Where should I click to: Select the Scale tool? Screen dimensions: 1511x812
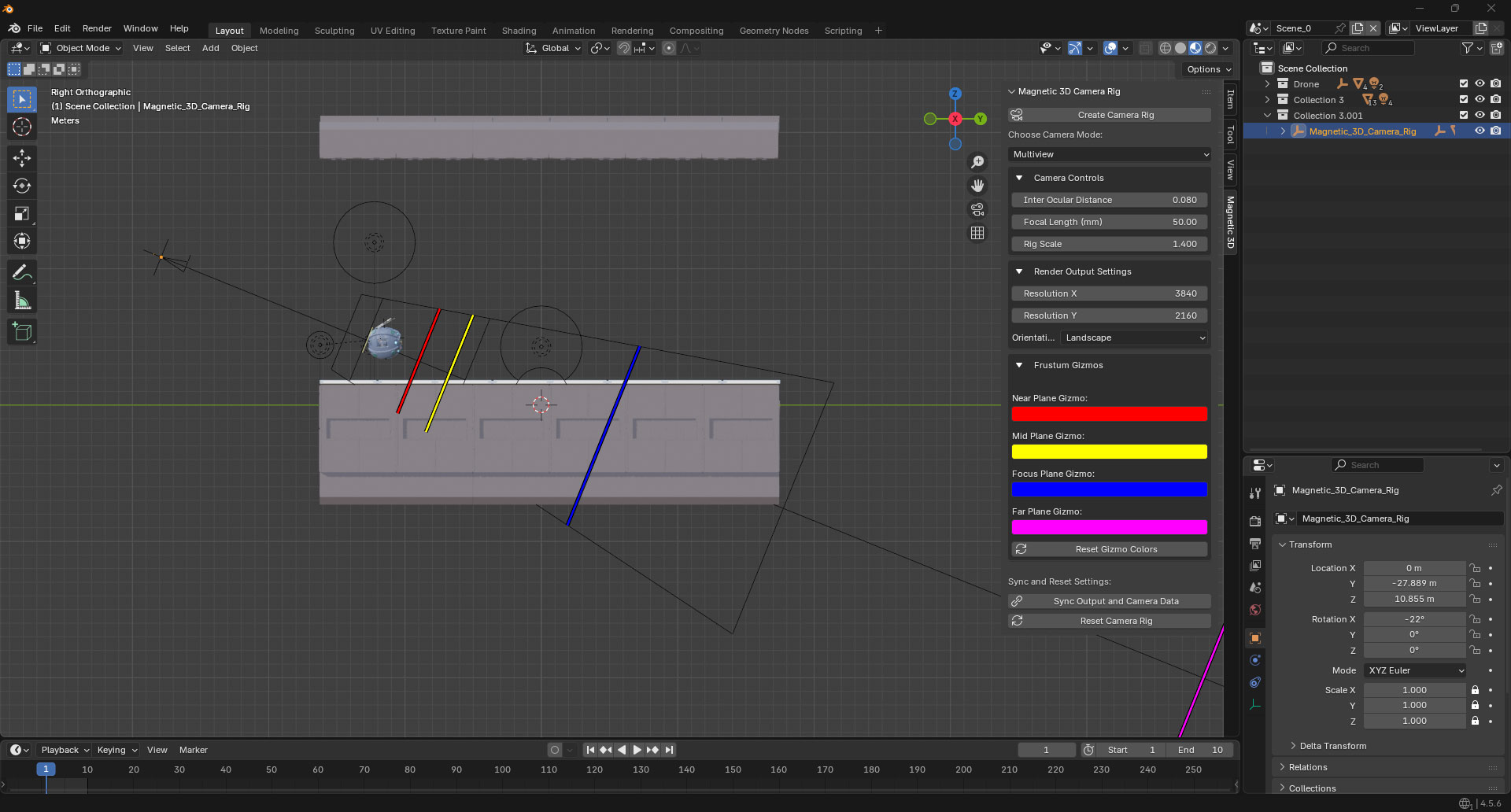(22, 213)
